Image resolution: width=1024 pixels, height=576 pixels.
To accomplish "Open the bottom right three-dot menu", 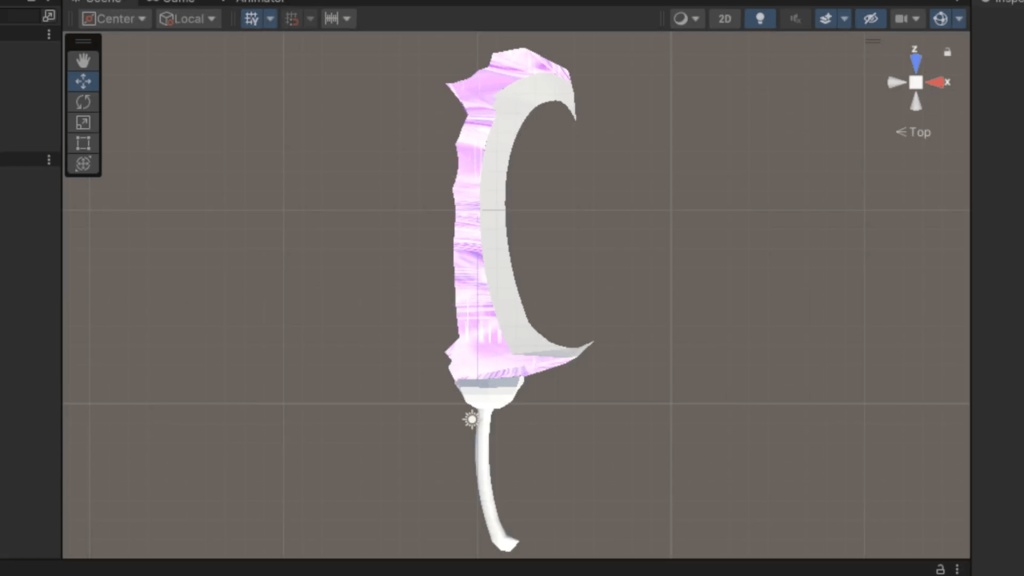I will pos(957,569).
